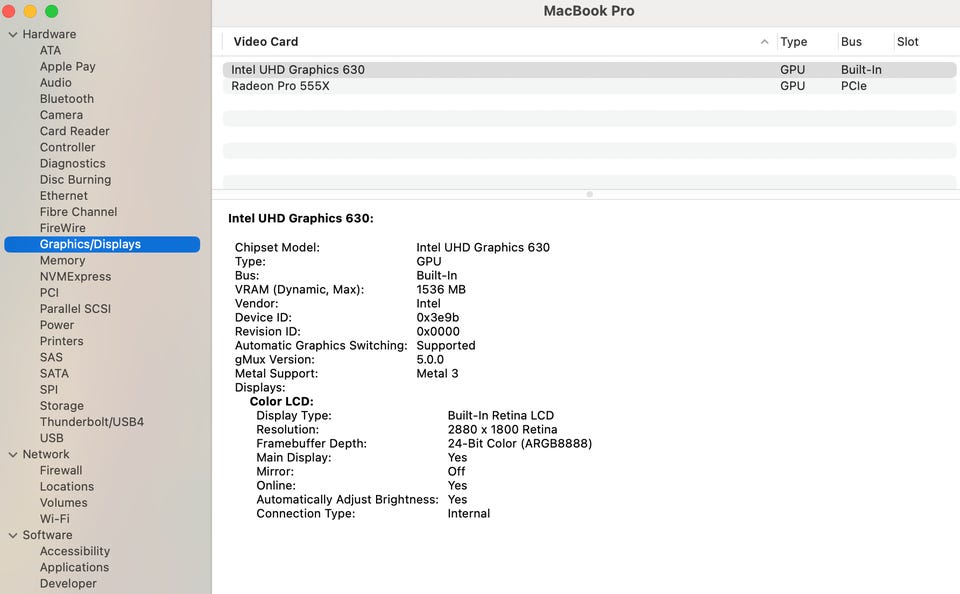
Task: Open Firewall under Network
Action: click(61, 470)
